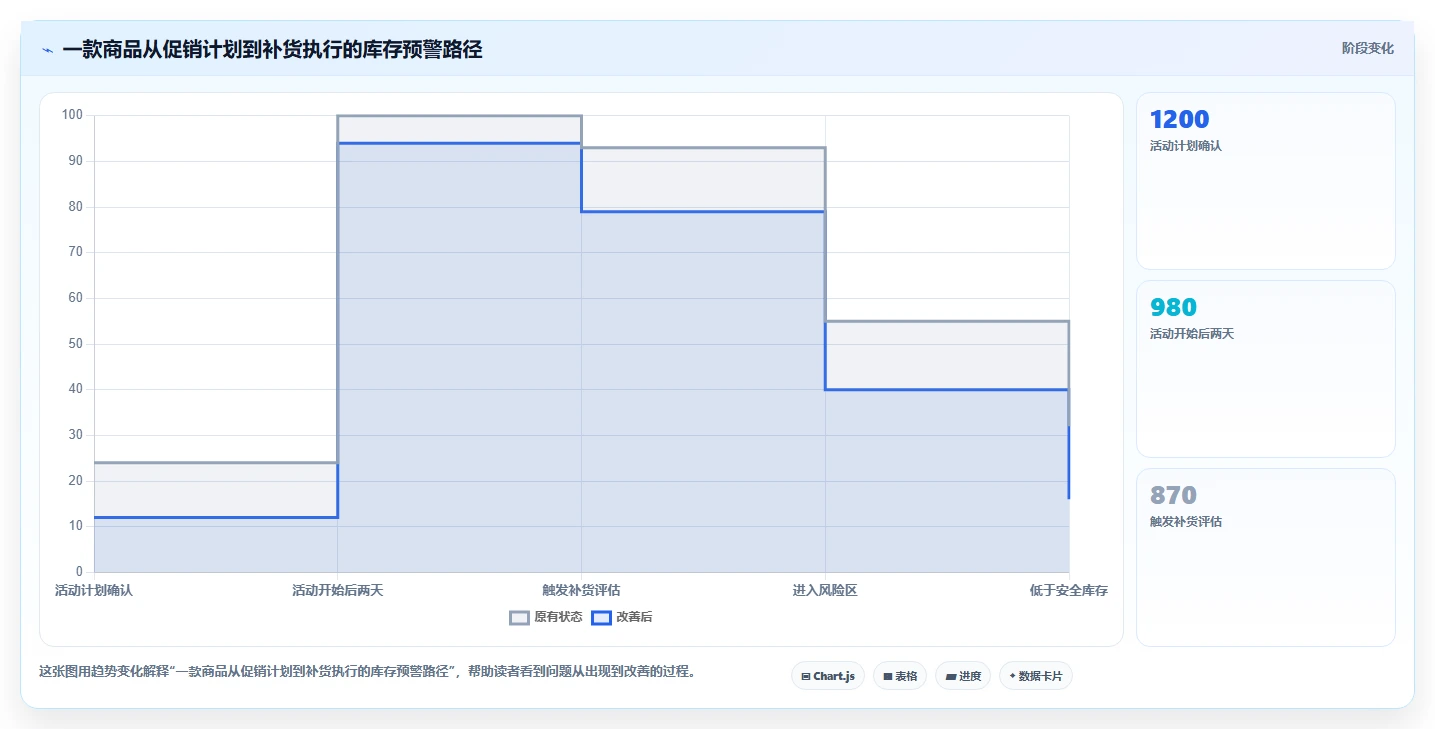The height and width of the screenshot is (729, 1435).
Task: Click the 100 y-axis tick label
Action: coord(72,115)
